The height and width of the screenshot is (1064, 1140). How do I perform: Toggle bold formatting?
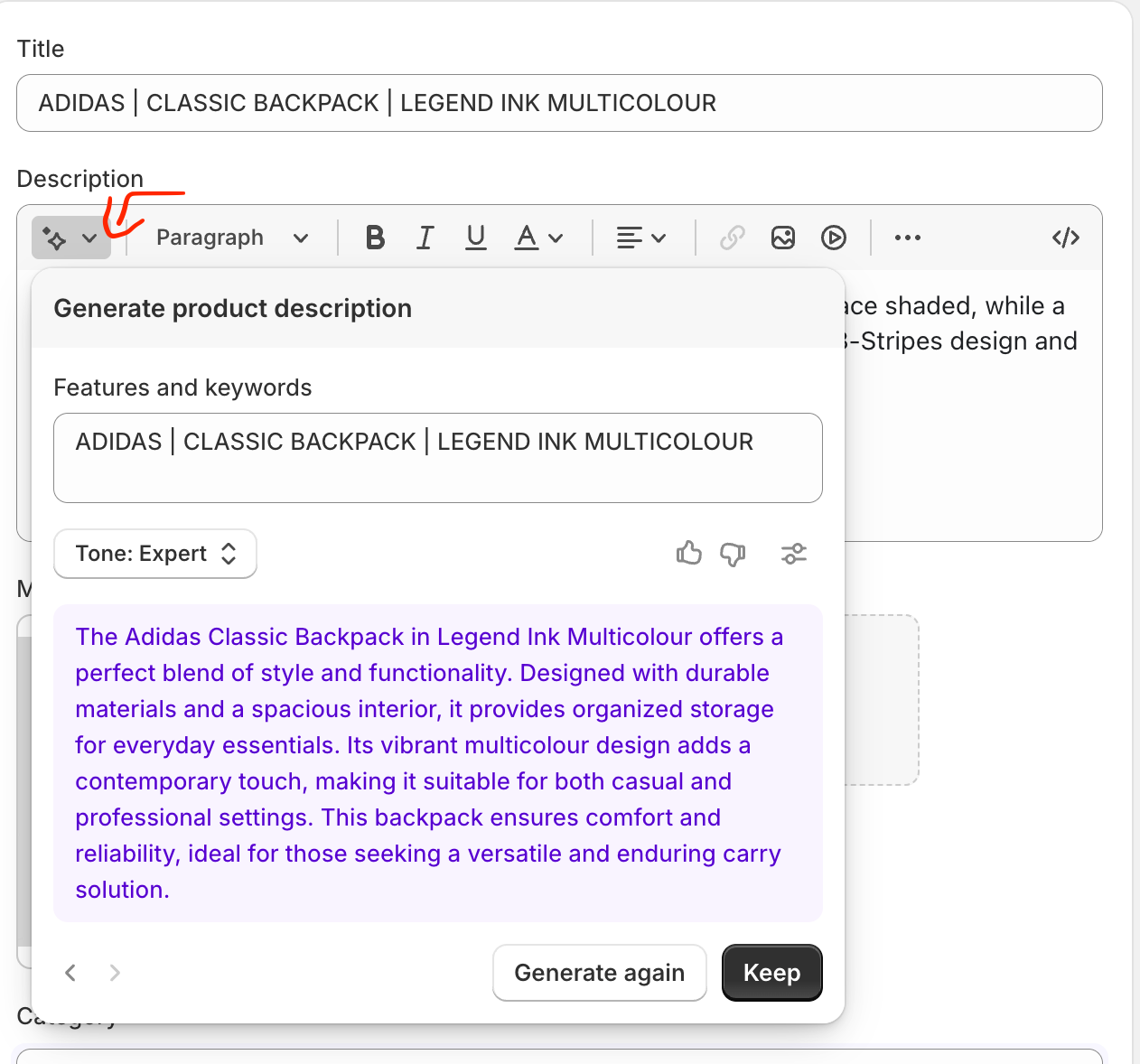[x=375, y=238]
